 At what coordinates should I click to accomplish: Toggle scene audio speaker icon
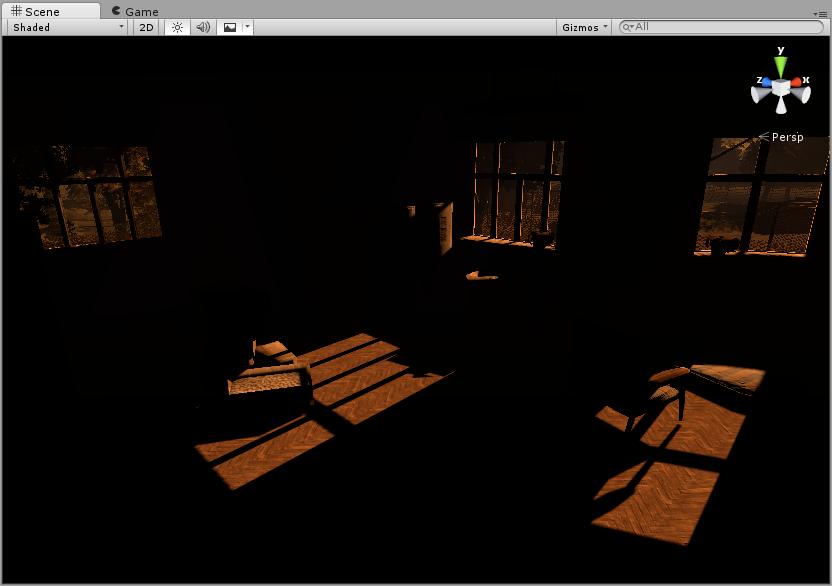pos(203,27)
